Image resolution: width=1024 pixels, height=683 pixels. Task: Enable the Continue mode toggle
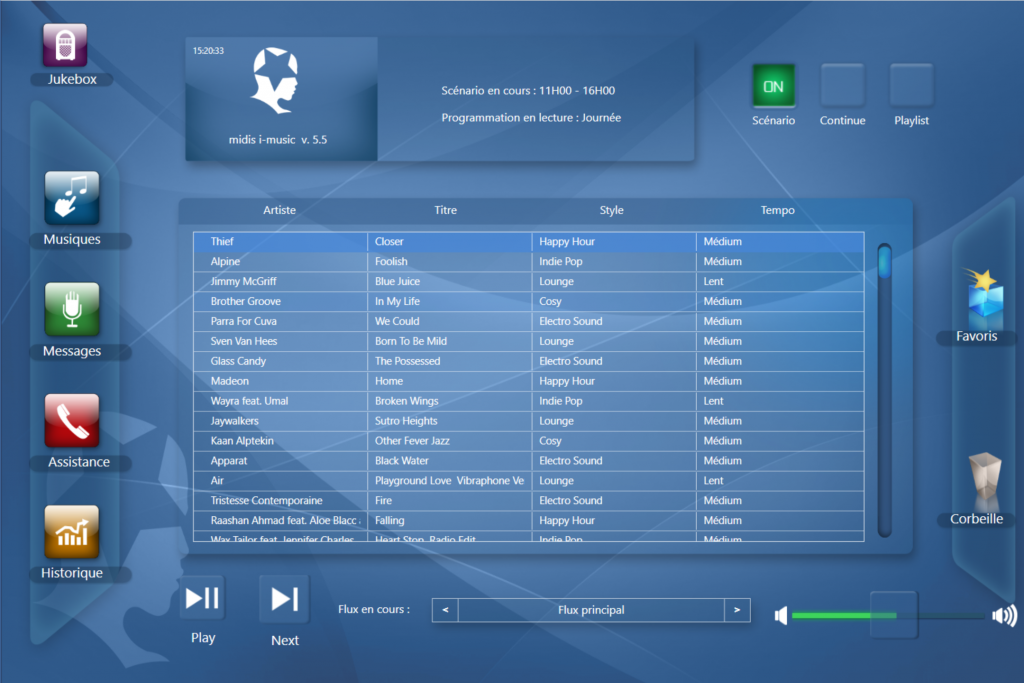pyautogui.click(x=842, y=86)
